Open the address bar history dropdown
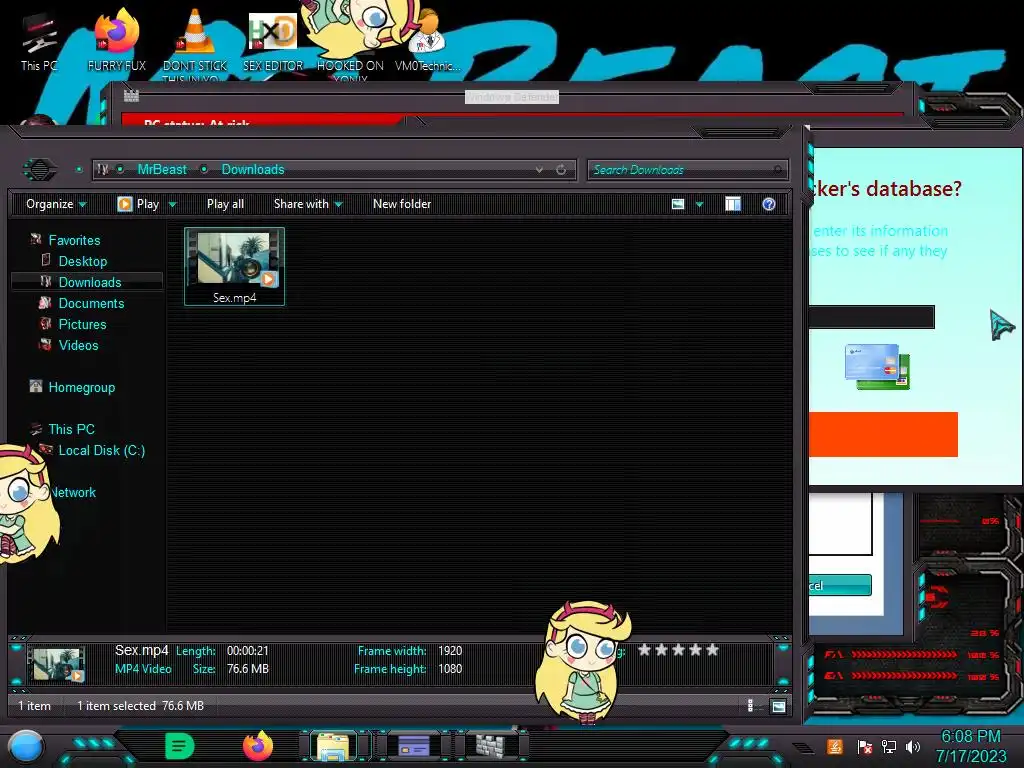This screenshot has width=1024, height=768. pos(539,170)
